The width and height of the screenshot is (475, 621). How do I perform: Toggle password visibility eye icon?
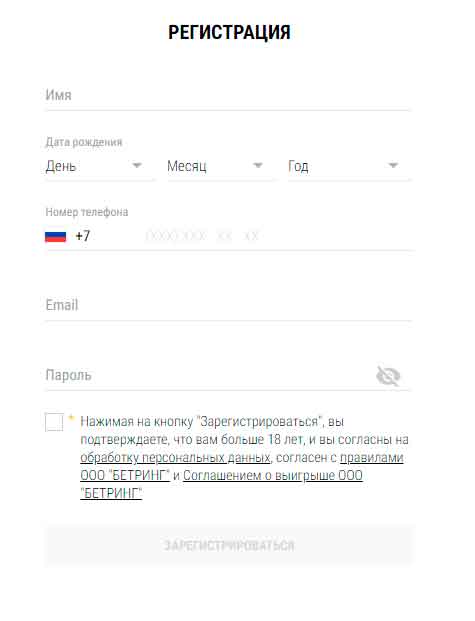388,376
